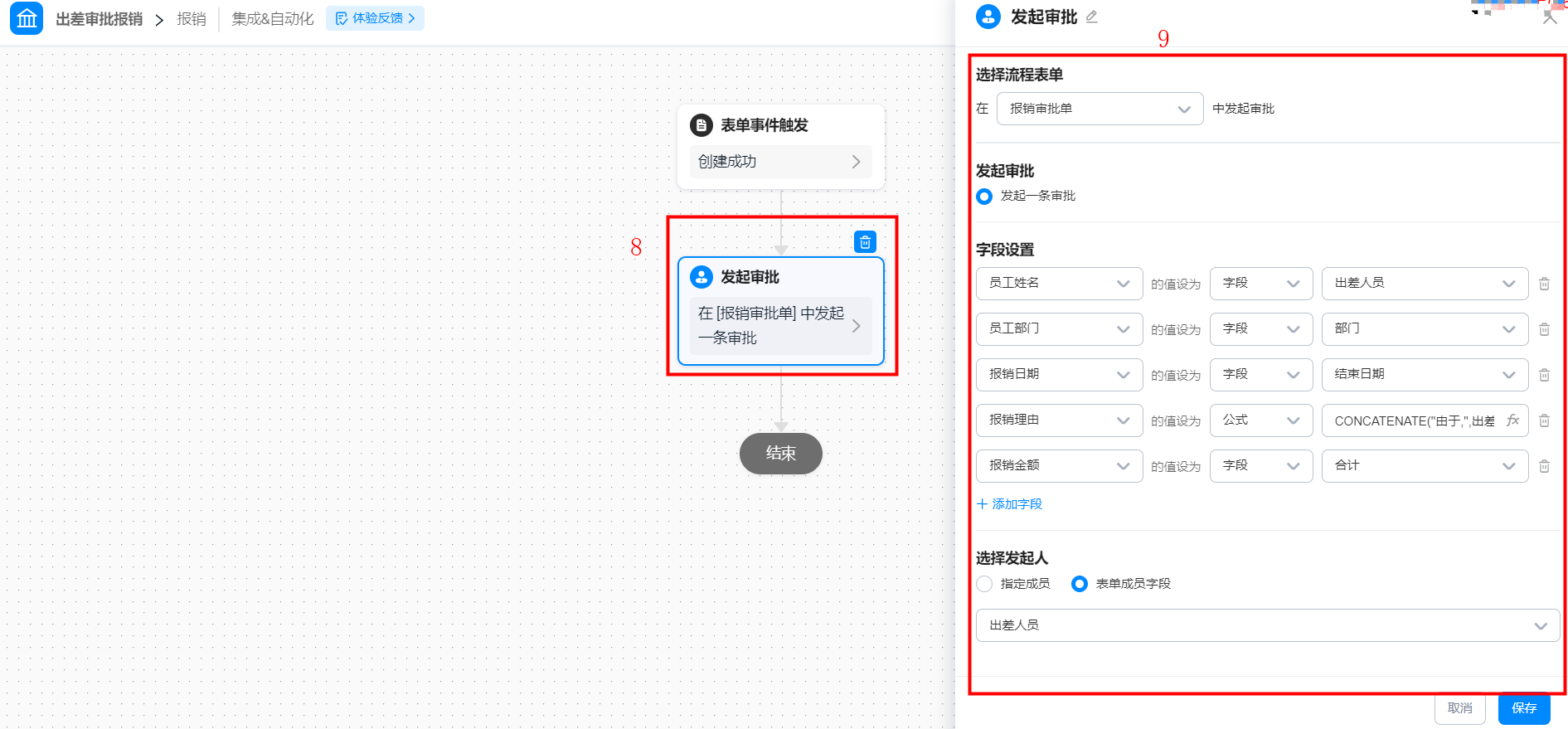
Task: Click the blue trash icon above 发起审批 node
Action: (x=865, y=242)
